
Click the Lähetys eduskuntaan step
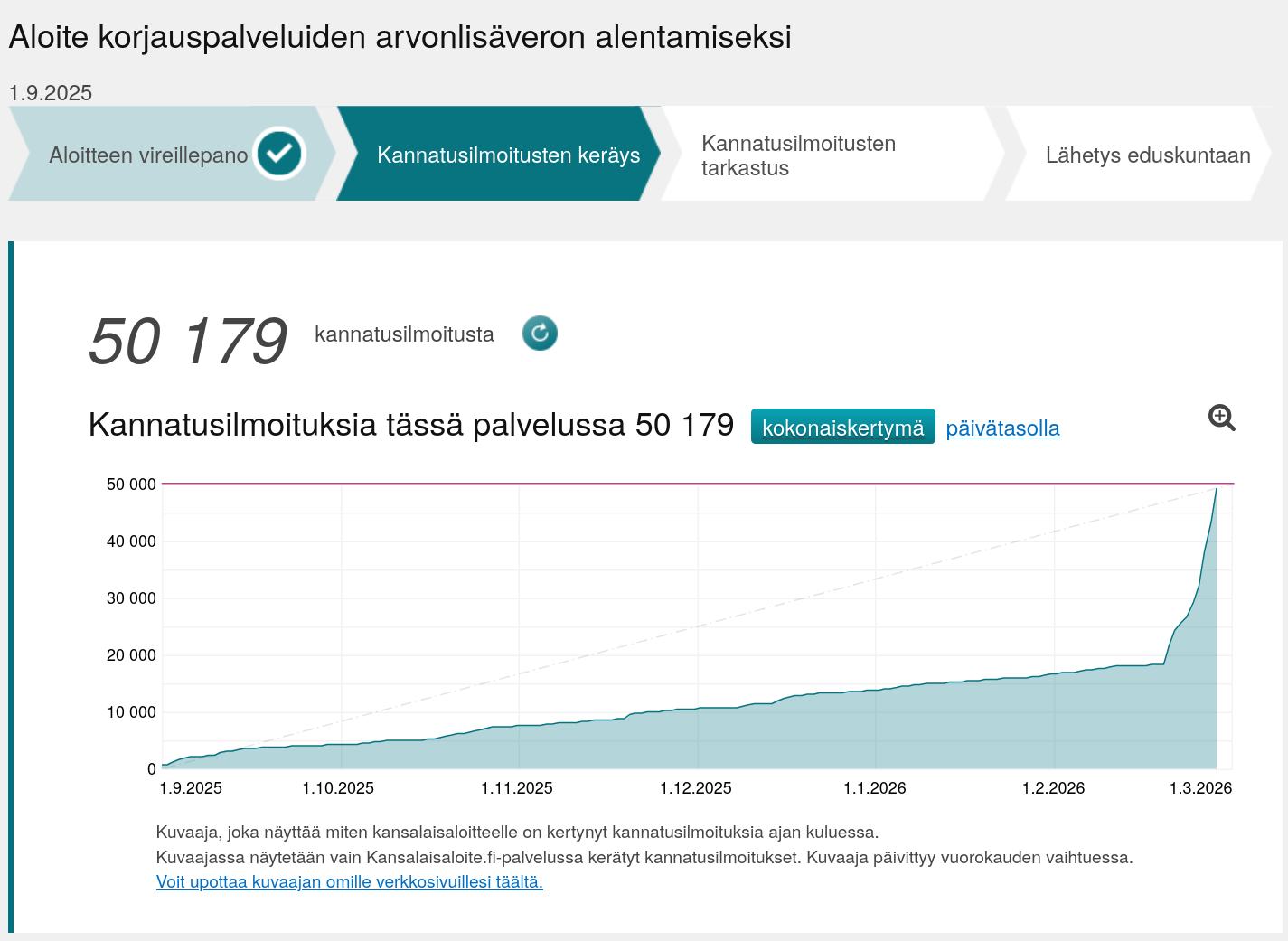1147,155
